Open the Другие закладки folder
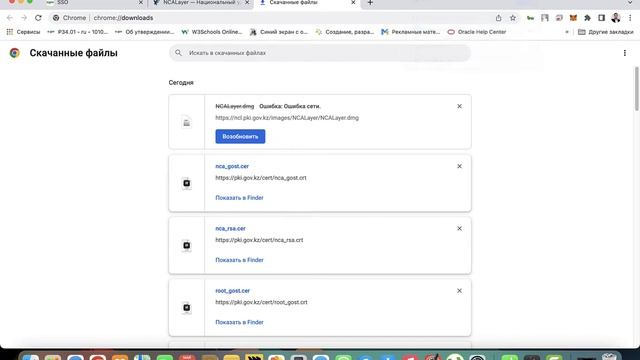The height and width of the screenshot is (360, 640). 606,32
